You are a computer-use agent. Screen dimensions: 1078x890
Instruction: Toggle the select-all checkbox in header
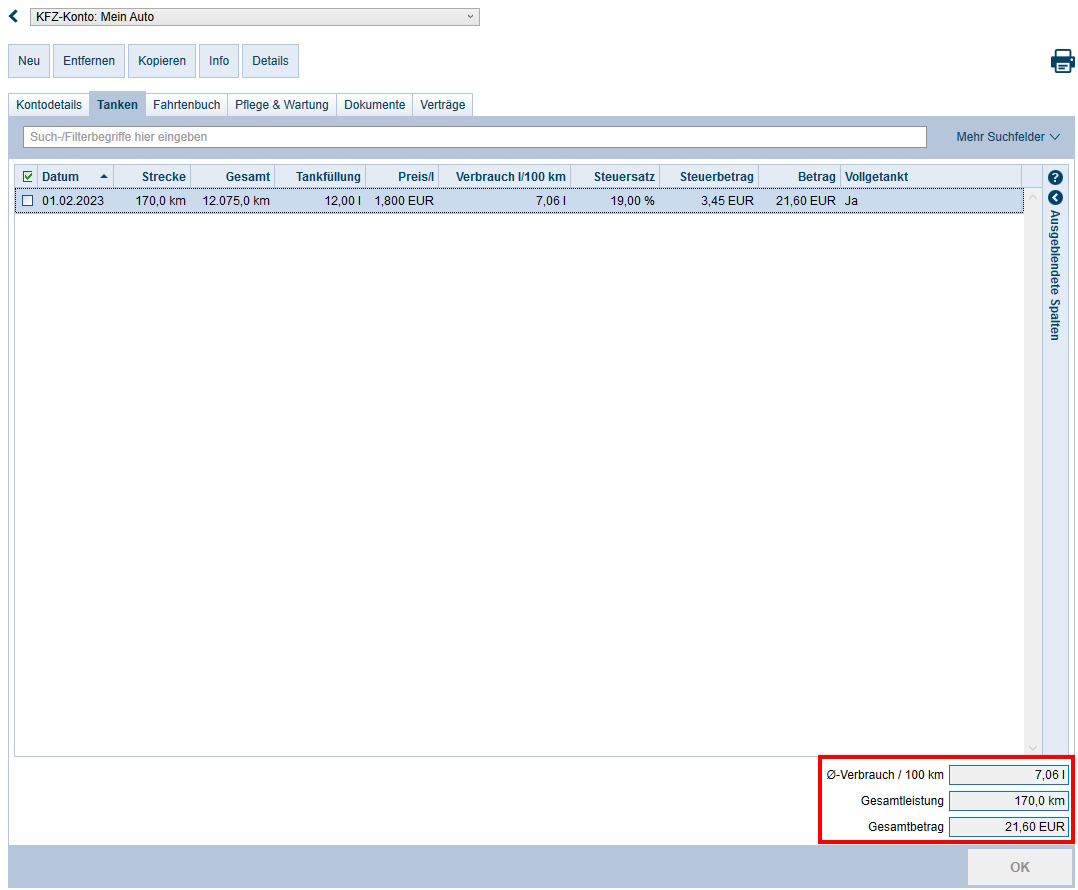coord(28,177)
